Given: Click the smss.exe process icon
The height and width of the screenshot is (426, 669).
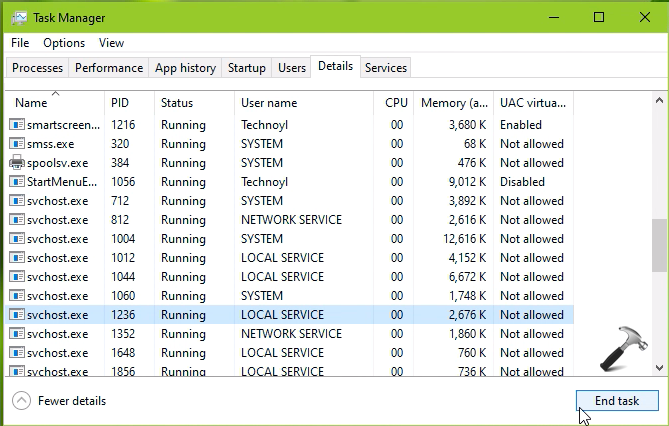Looking at the screenshot, I should pos(17,144).
